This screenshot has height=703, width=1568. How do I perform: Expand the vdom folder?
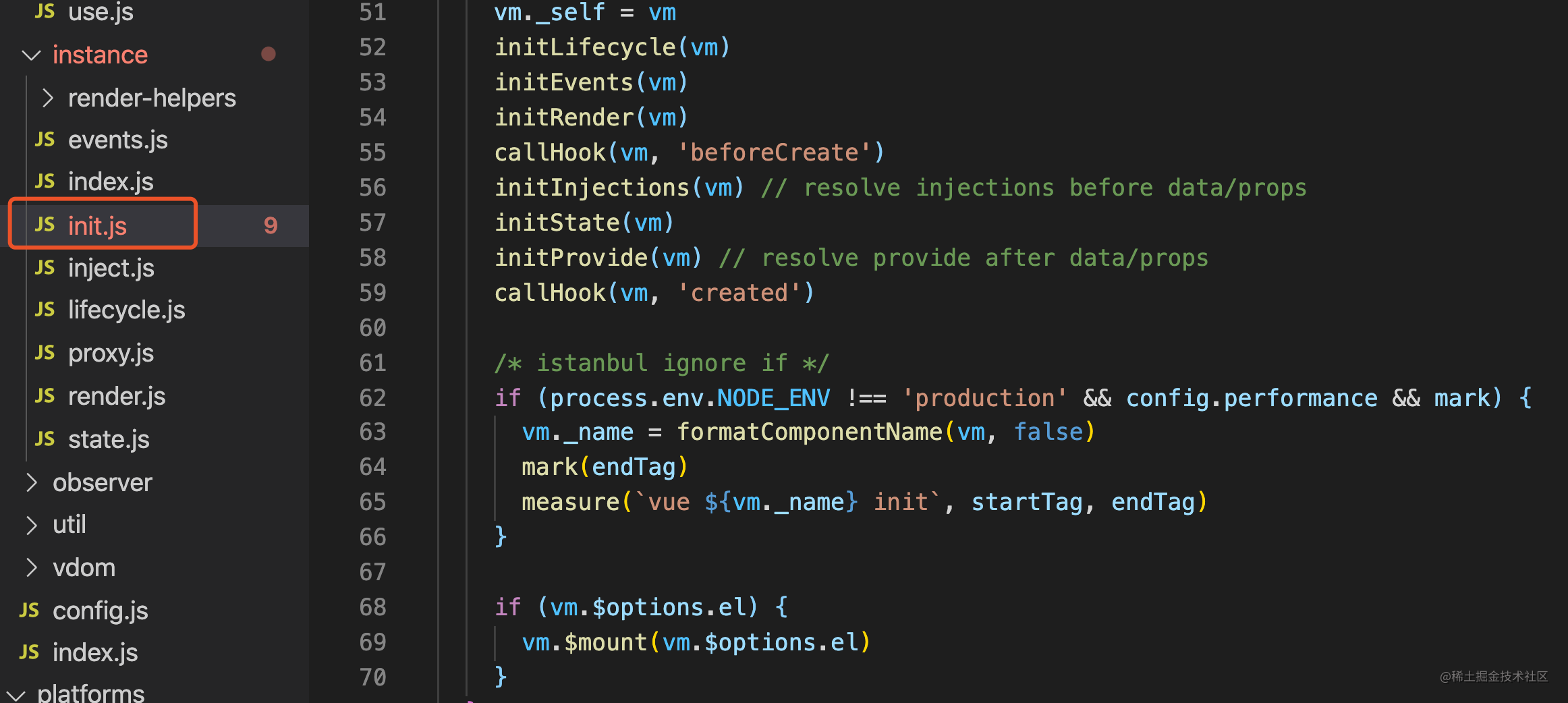pos(31,568)
